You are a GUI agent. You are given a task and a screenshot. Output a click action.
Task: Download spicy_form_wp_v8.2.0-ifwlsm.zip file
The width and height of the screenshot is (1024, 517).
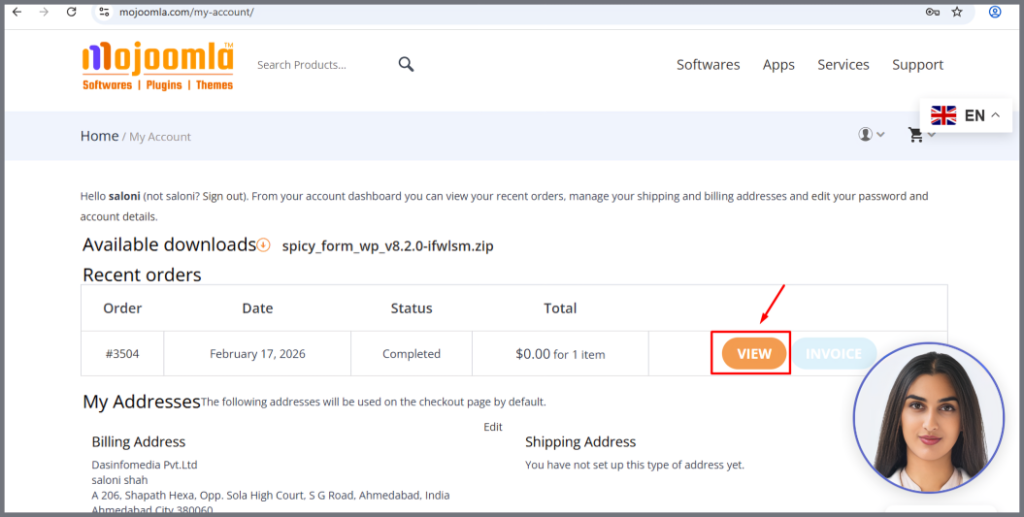(387, 246)
